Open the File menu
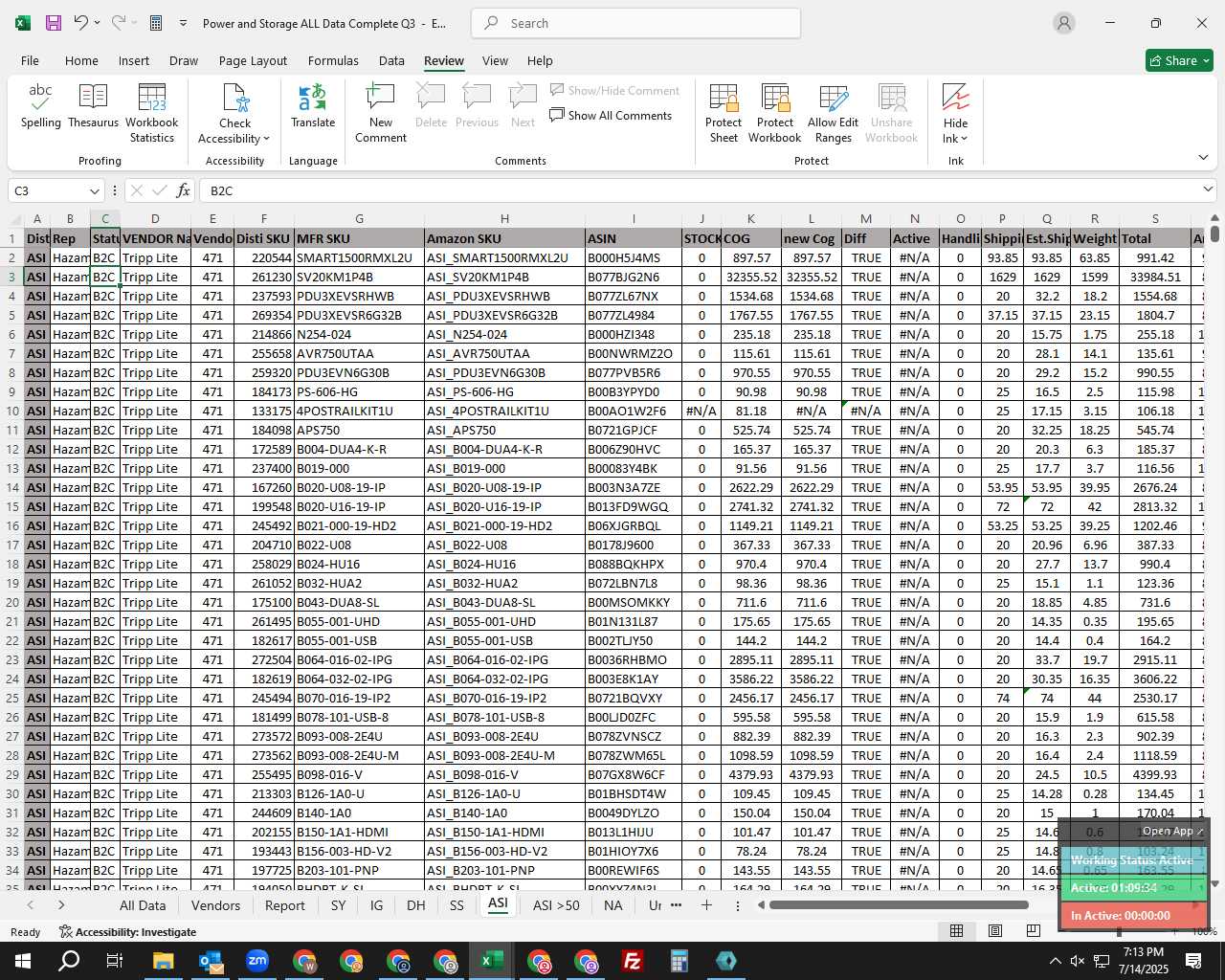The image size is (1225, 980). 31,60
